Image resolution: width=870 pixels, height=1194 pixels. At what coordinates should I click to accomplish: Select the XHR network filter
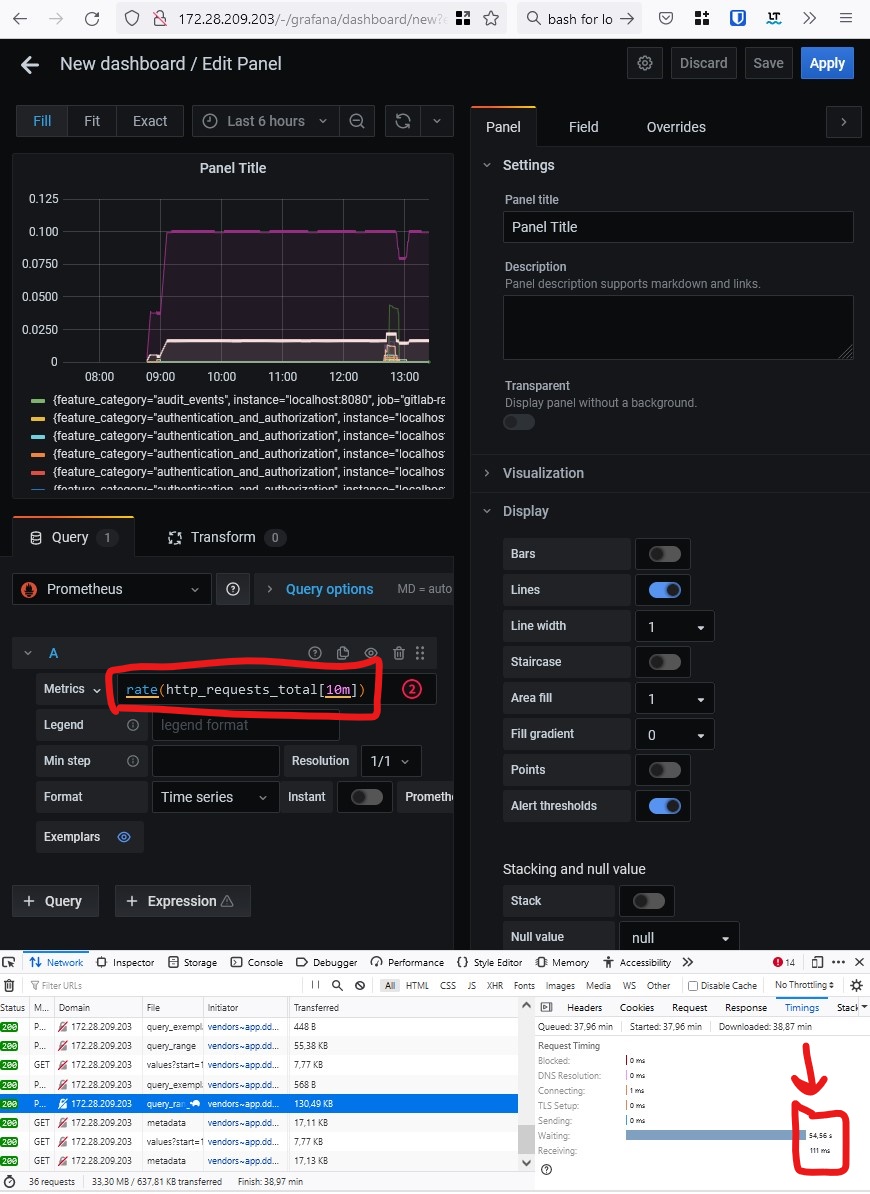coord(494,985)
